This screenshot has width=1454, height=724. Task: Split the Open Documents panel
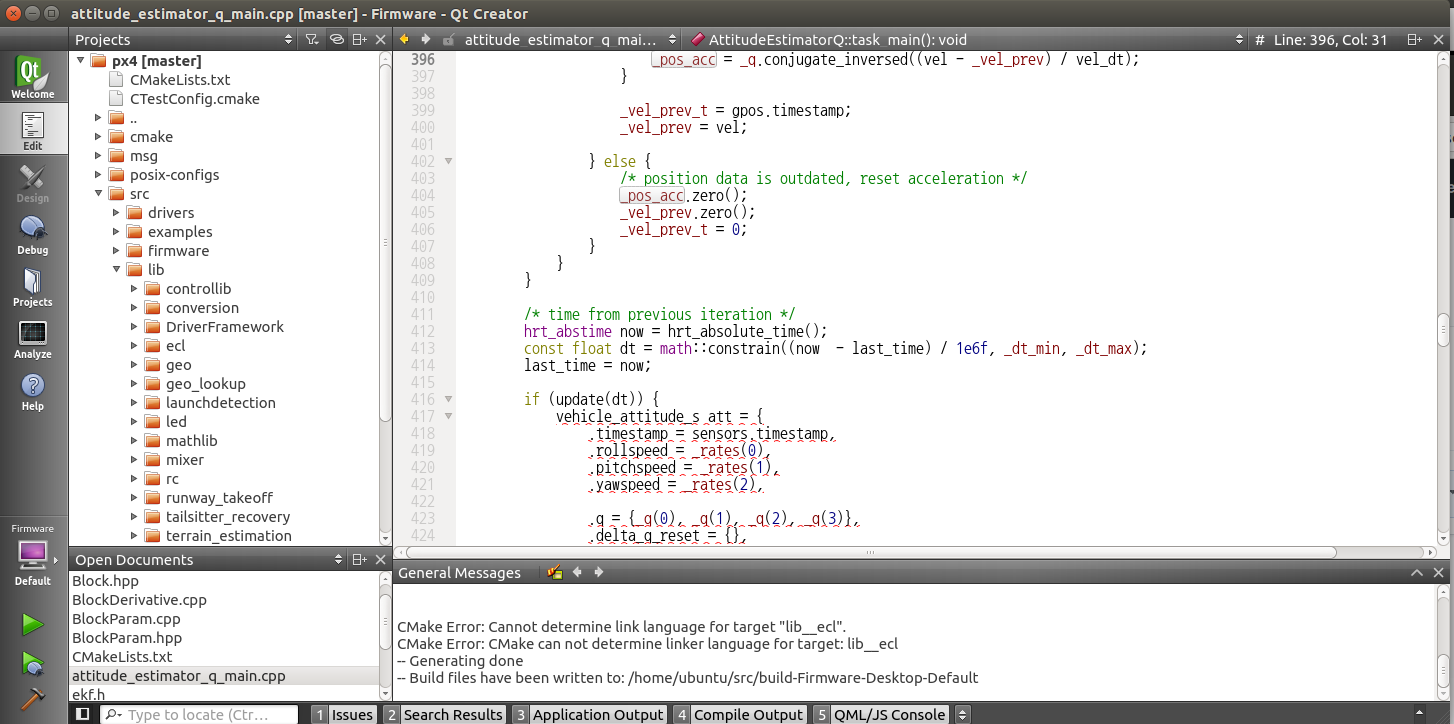[x=360, y=560]
